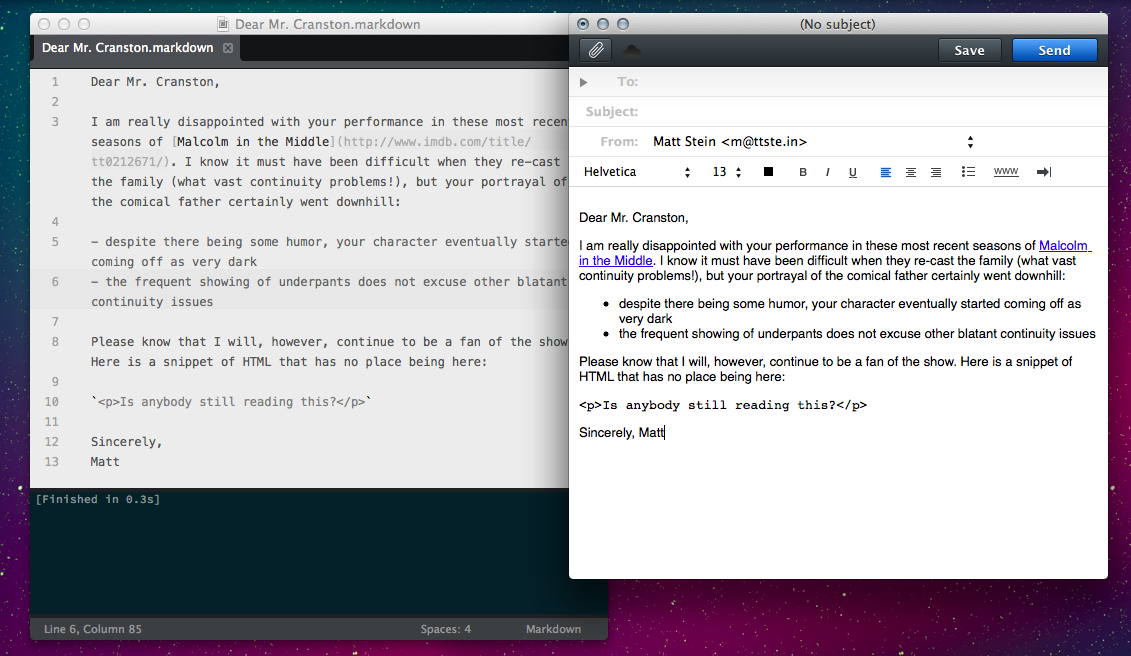
Task: Click the Save button
Action: point(969,51)
